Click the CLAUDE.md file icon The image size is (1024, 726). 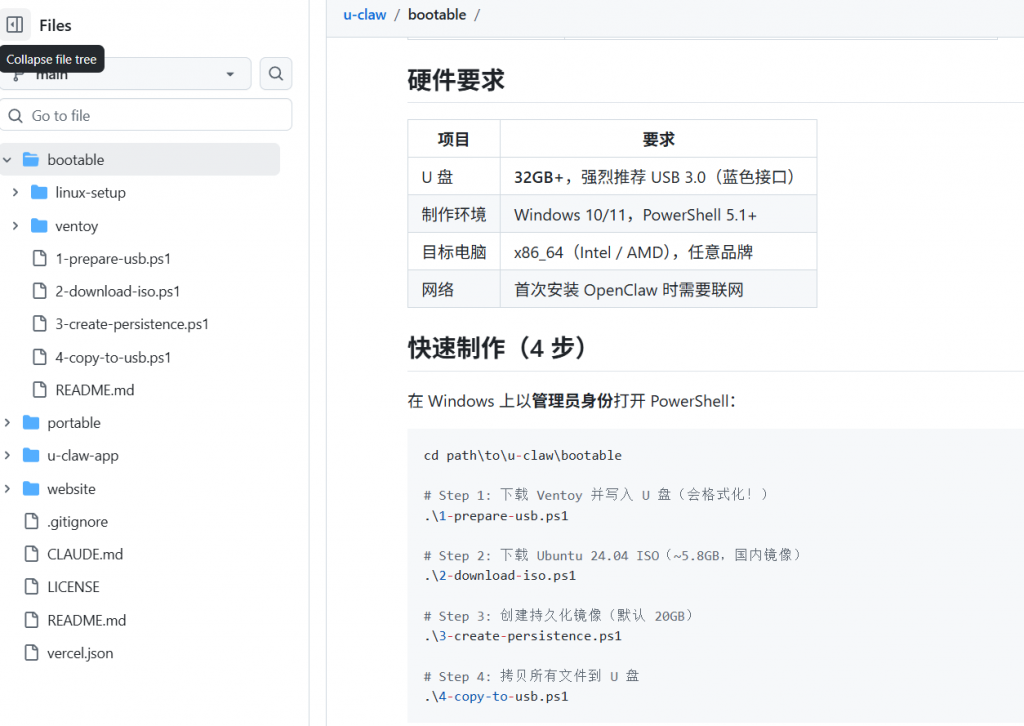(x=31, y=554)
